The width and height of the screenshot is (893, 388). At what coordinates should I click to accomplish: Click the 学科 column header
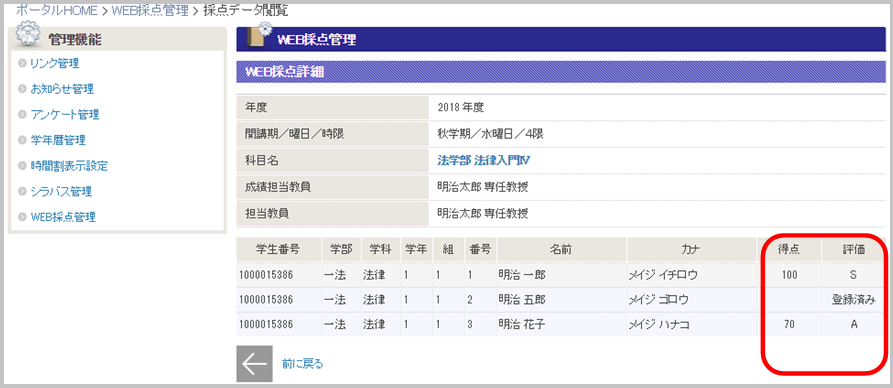coord(380,250)
